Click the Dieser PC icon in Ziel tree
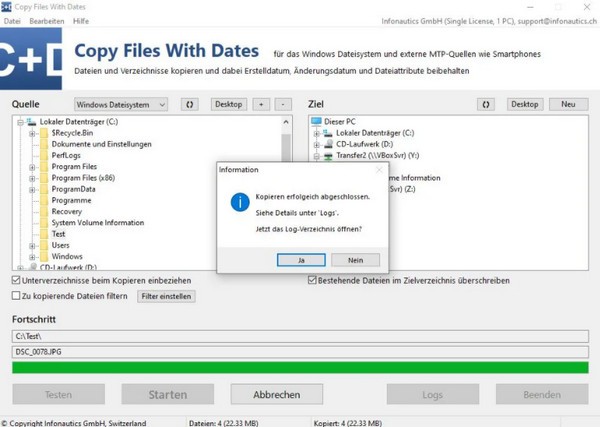600x427 pixels. (318, 122)
